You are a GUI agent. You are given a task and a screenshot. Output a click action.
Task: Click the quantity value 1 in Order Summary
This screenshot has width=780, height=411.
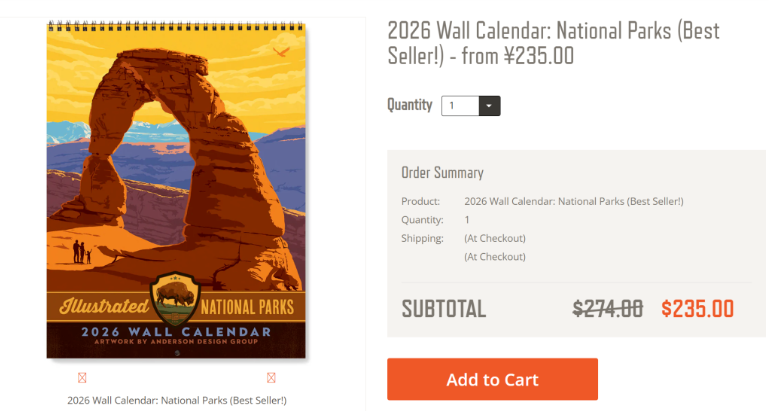467,220
